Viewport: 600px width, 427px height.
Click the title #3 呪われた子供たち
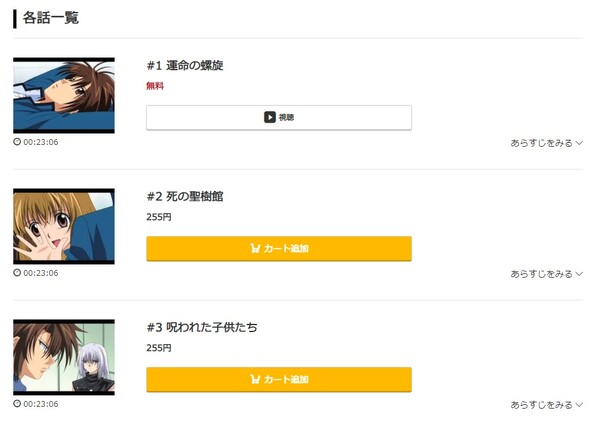pyautogui.click(x=202, y=327)
